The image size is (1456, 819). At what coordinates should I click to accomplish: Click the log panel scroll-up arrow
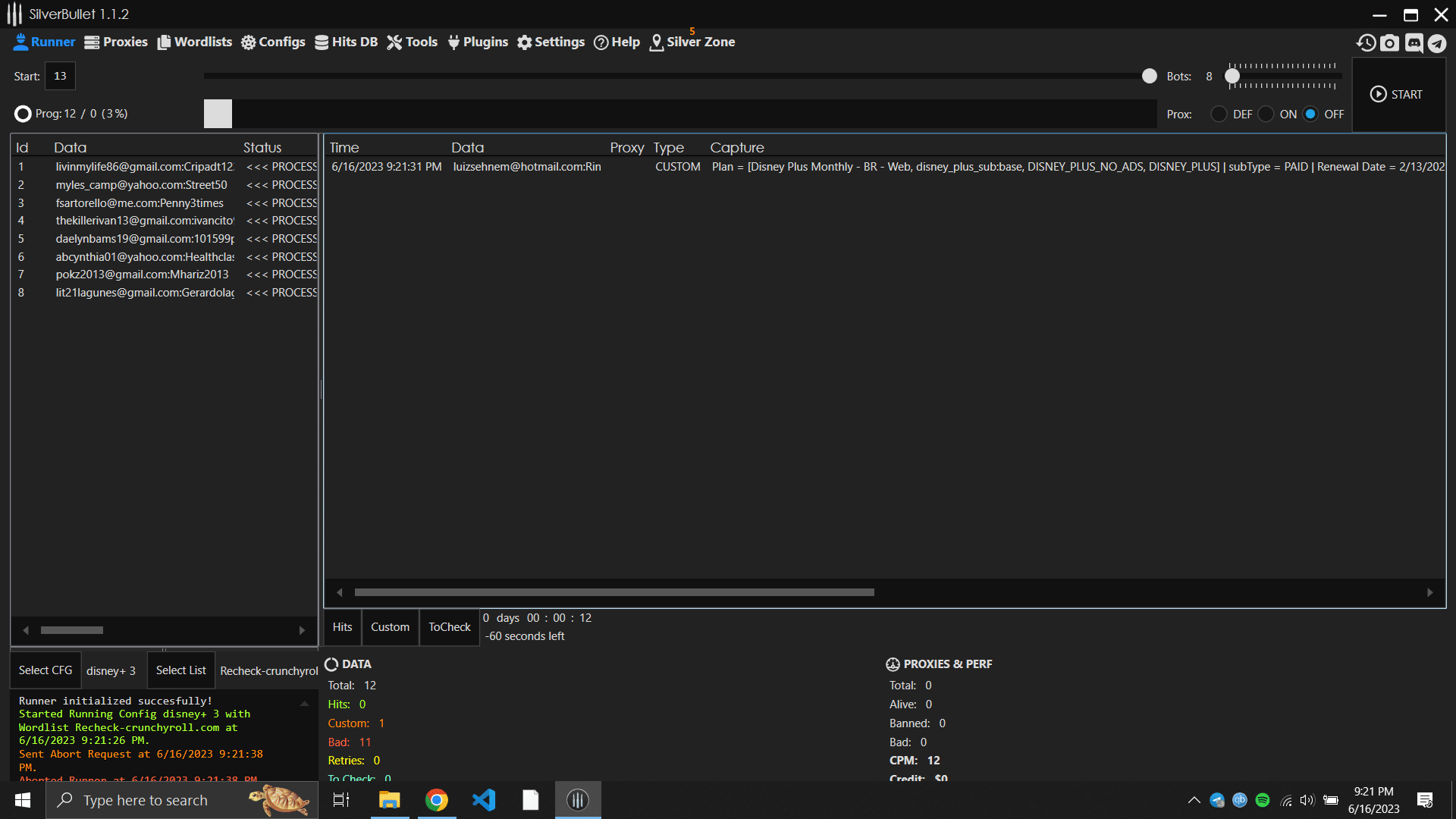coord(305,704)
